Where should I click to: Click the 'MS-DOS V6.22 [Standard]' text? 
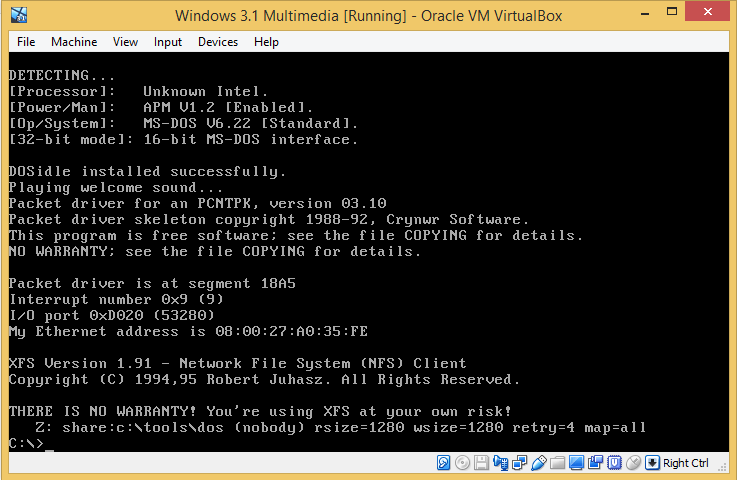click(251, 124)
